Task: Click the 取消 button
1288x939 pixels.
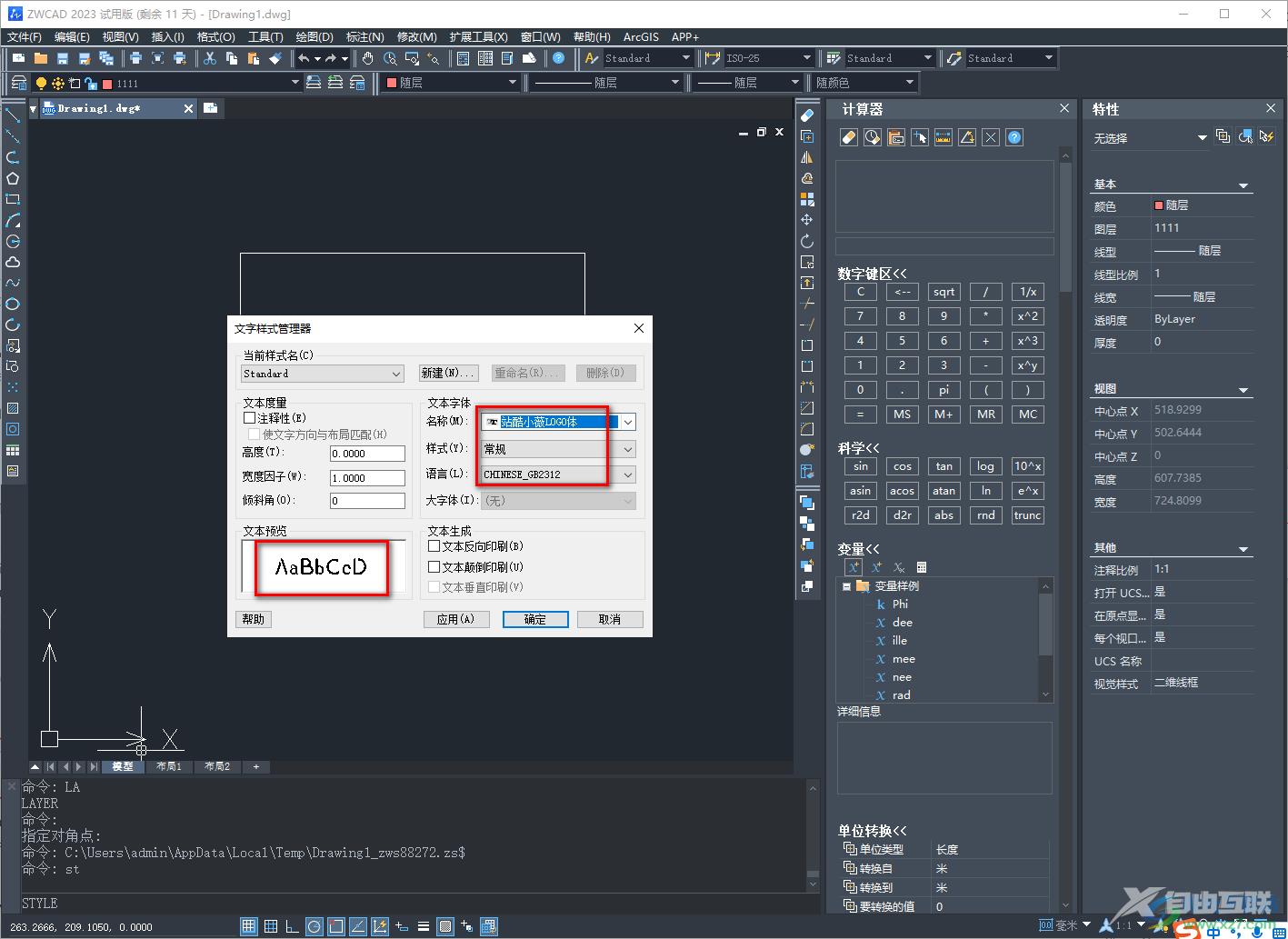Action: [610, 619]
